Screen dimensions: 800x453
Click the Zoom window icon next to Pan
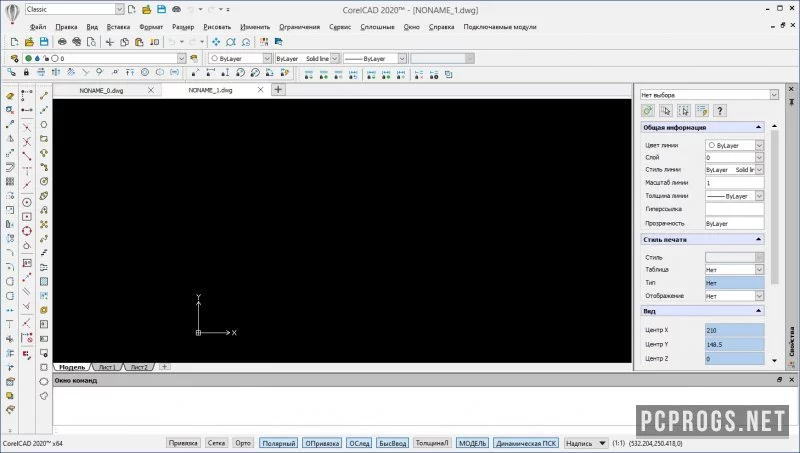pyautogui.click(x=231, y=42)
